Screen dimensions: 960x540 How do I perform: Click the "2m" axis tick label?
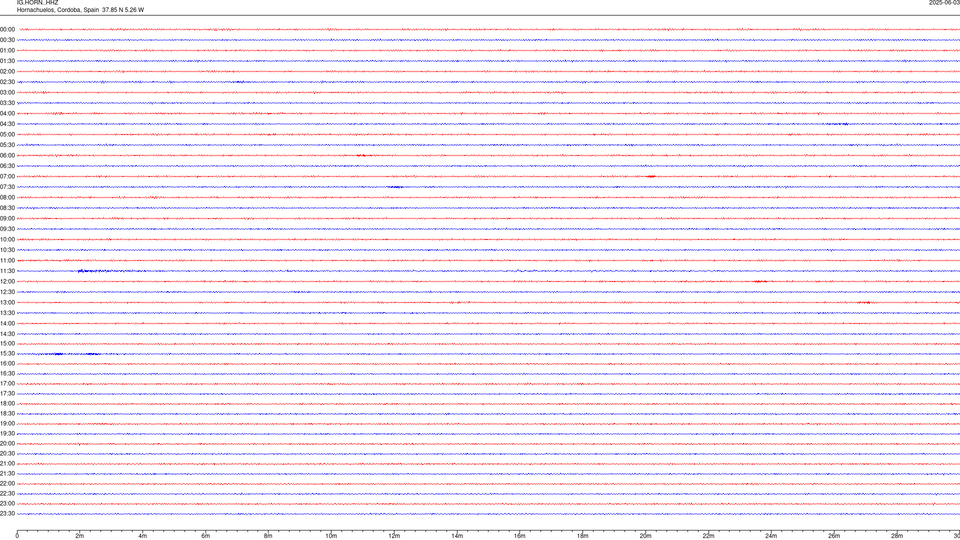tap(80, 536)
